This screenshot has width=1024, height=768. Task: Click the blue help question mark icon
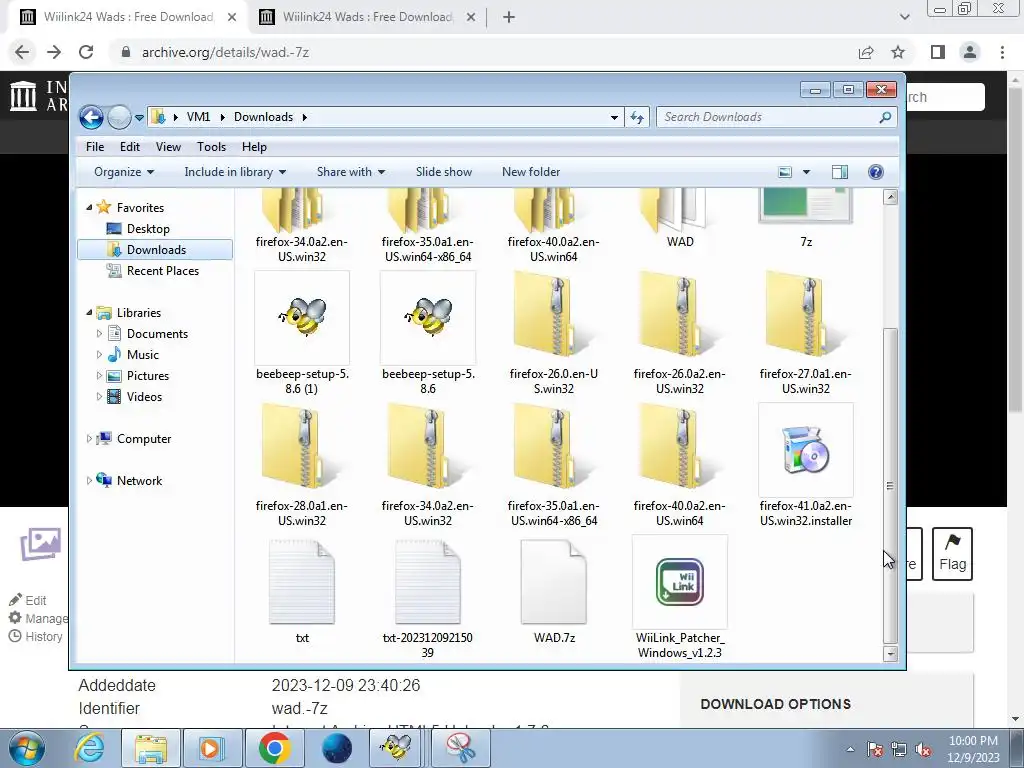[x=876, y=172]
